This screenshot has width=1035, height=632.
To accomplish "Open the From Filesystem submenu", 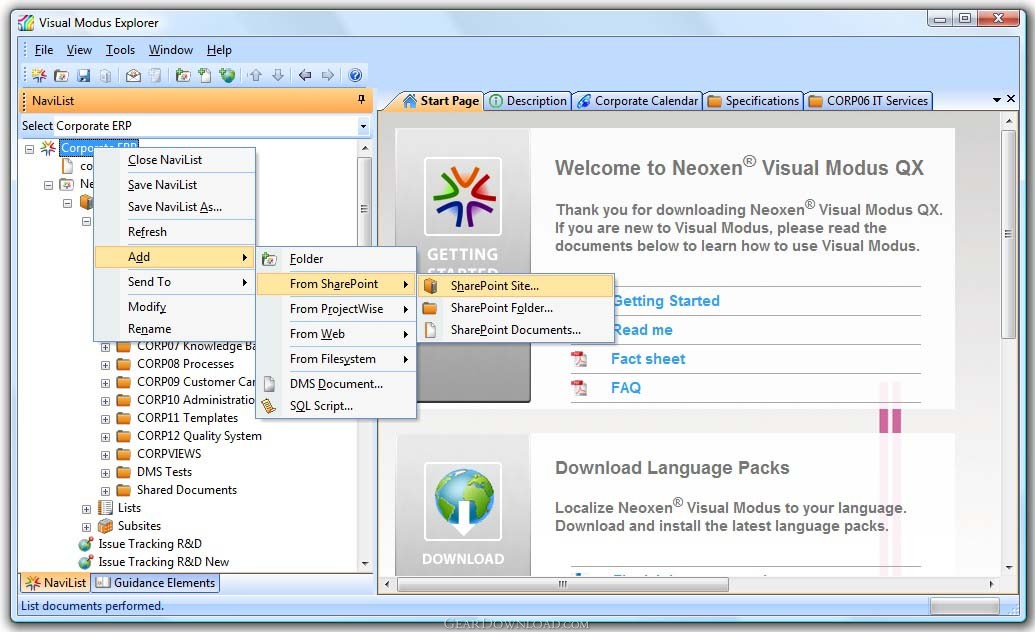I will tap(336, 359).
